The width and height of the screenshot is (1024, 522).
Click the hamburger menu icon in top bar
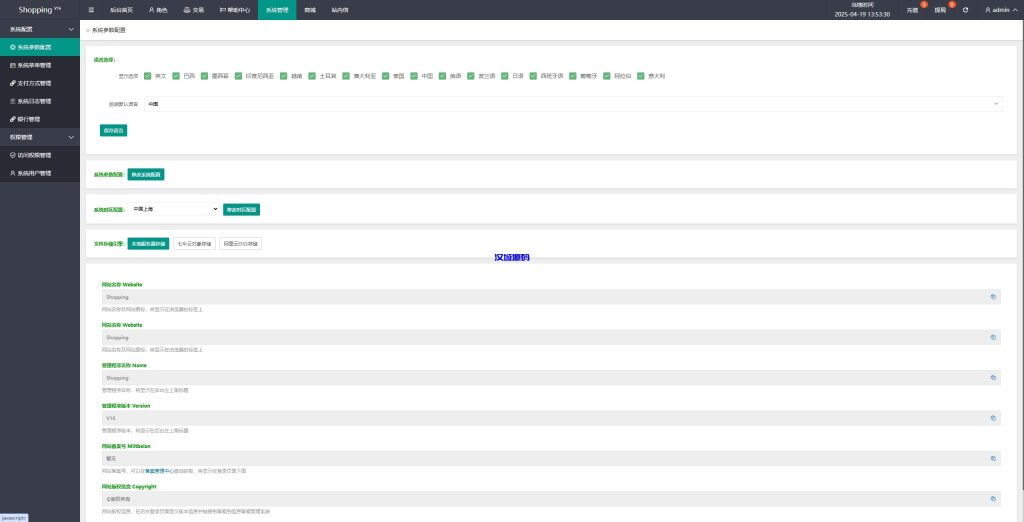click(91, 9)
